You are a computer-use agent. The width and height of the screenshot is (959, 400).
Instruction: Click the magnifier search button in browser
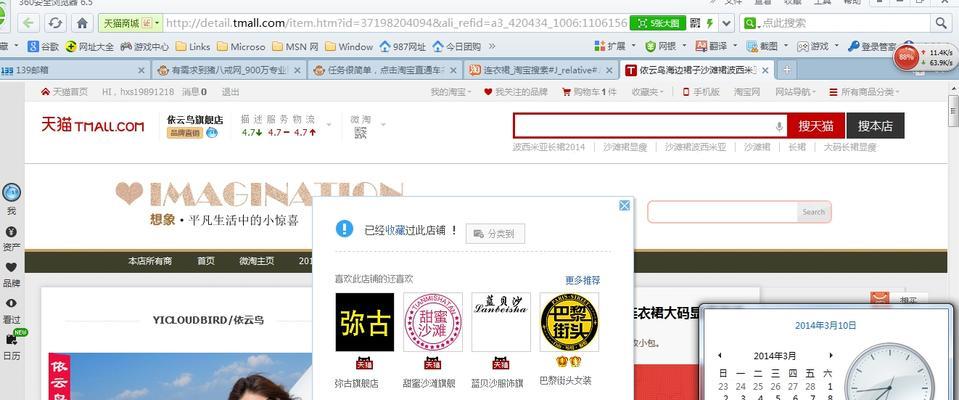[x=940, y=23]
